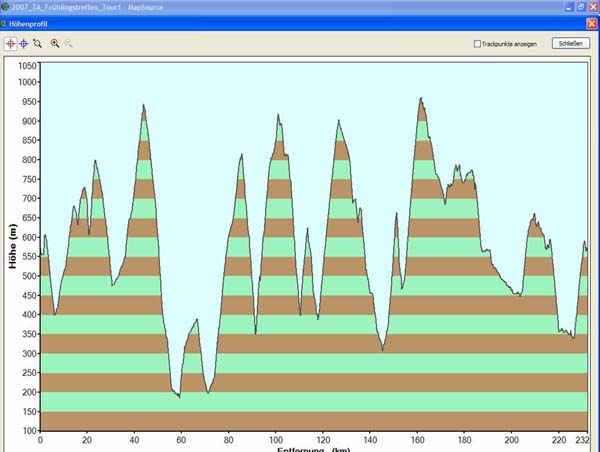Click the profile peak near 45 km
Image resolution: width=600 pixels, height=452 pixels.
(x=143, y=105)
